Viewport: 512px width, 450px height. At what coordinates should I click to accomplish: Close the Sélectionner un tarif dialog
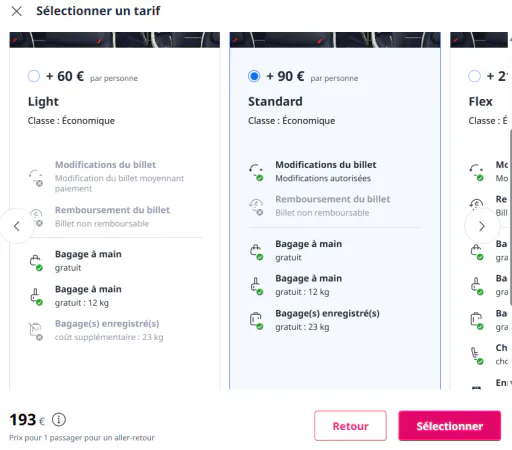16,11
